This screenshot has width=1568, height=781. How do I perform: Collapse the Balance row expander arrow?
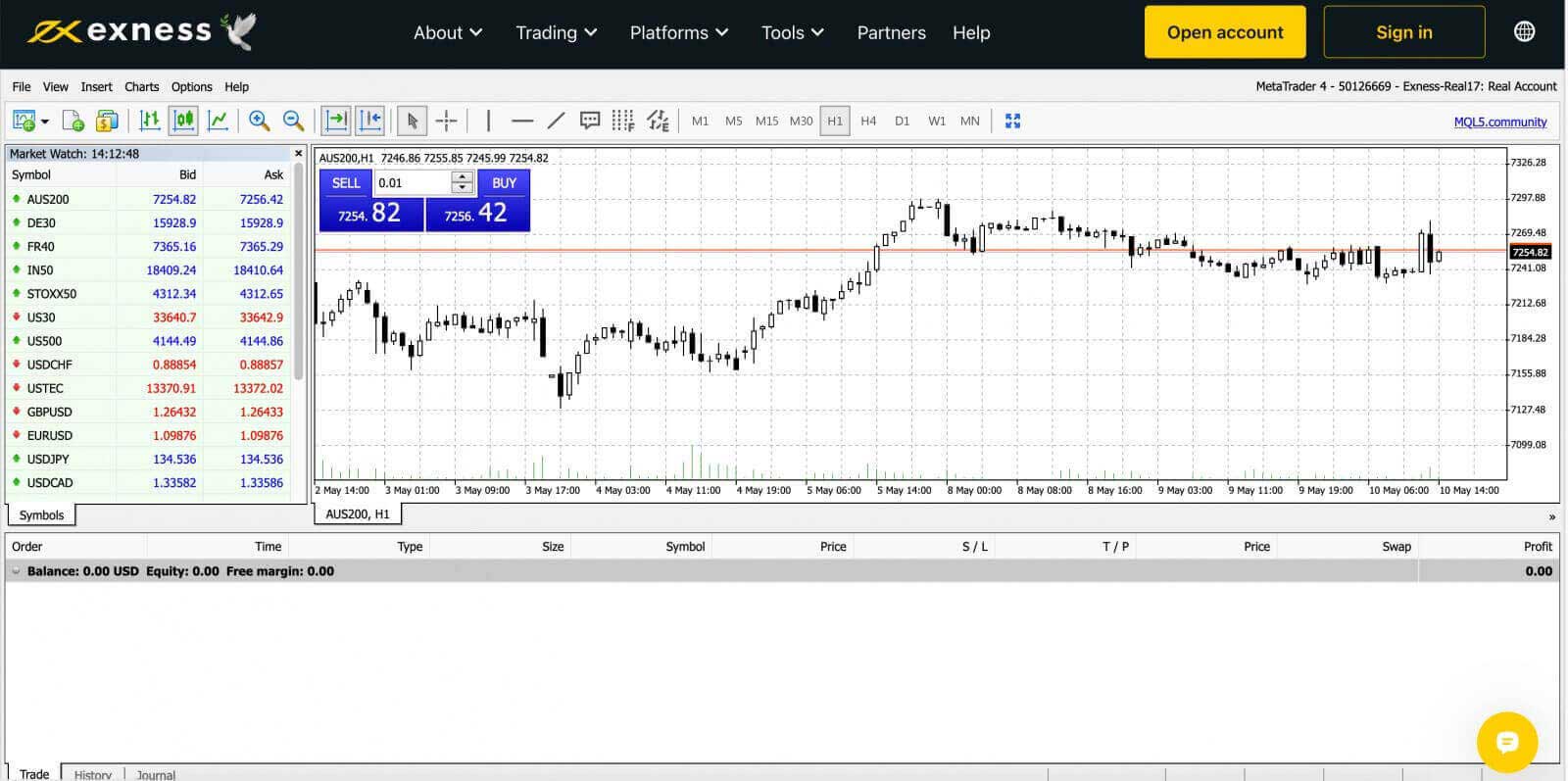click(x=16, y=571)
